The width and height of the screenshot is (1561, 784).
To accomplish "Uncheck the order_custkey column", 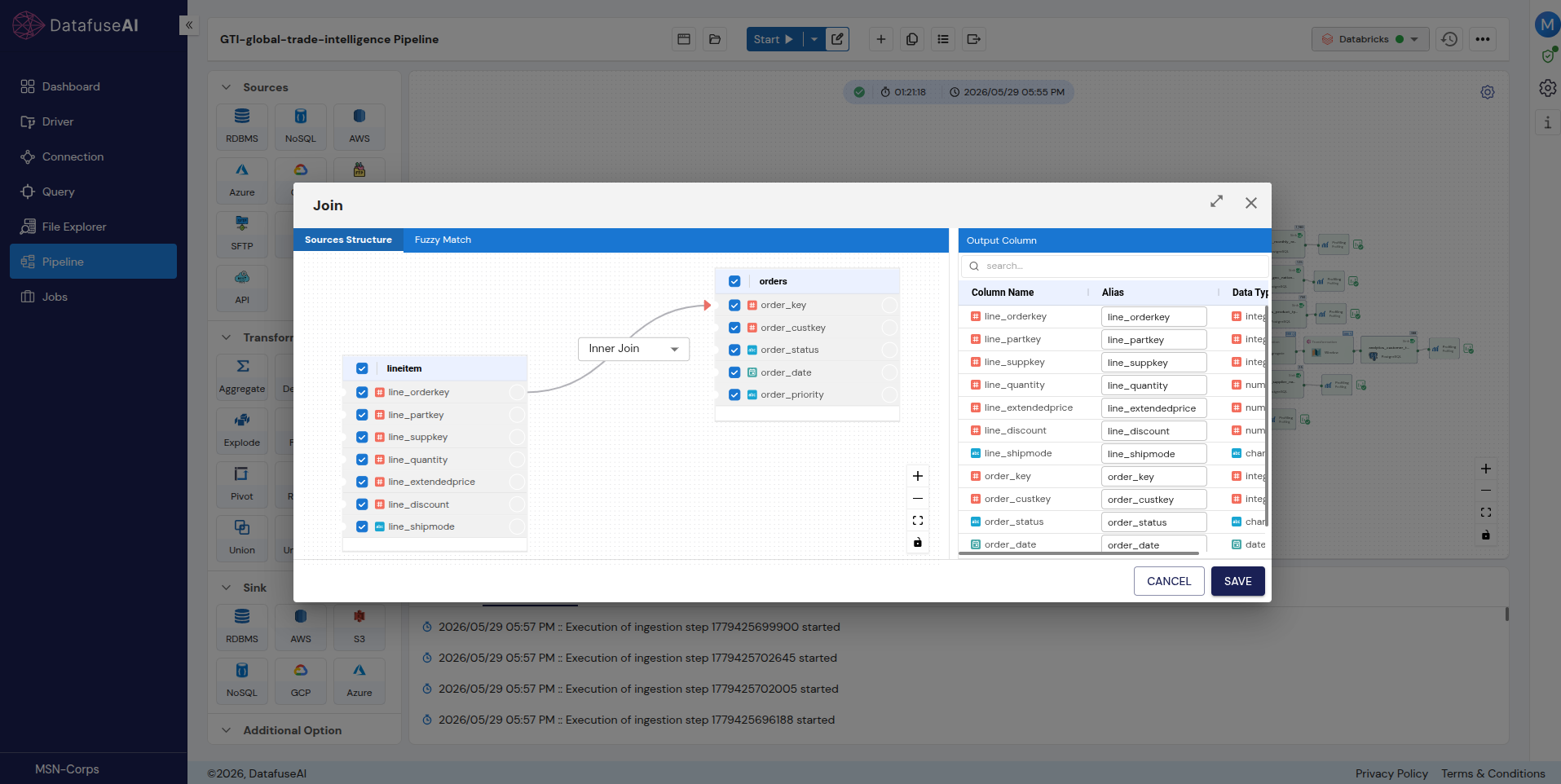I will click(x=734, y=328).
